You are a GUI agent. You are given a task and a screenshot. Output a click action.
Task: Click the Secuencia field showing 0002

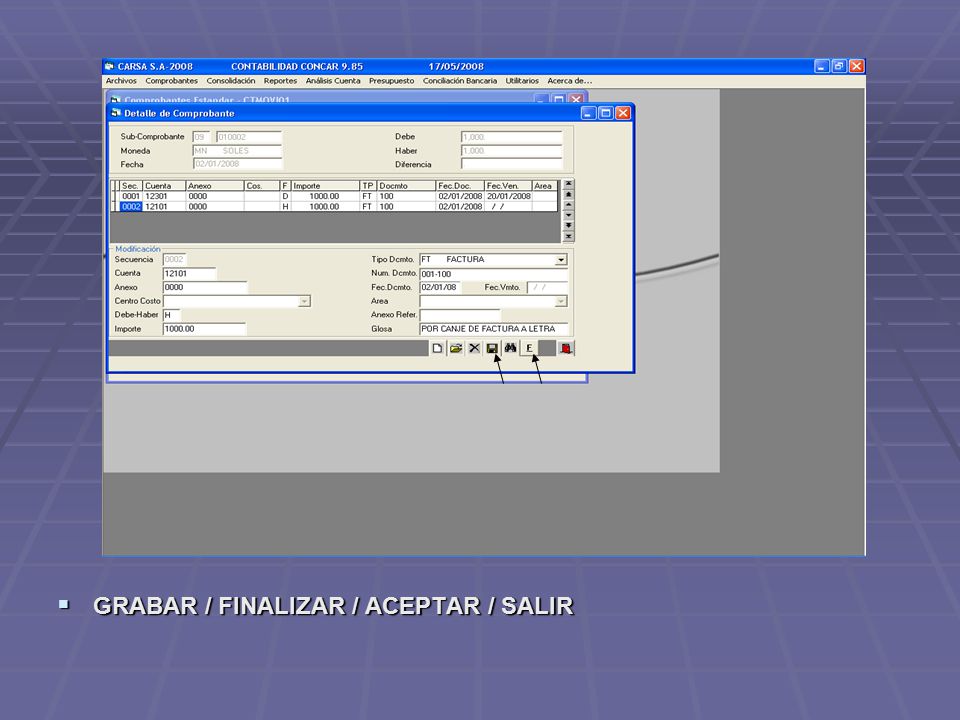point(174,260)
